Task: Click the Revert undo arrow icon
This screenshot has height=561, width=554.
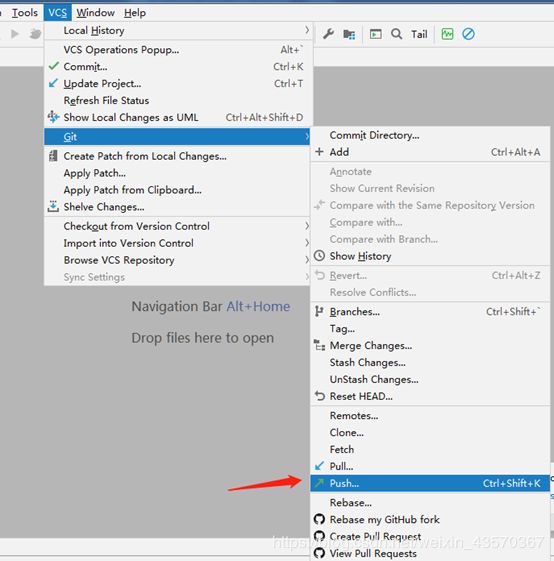Action: (x=319, y=275)
